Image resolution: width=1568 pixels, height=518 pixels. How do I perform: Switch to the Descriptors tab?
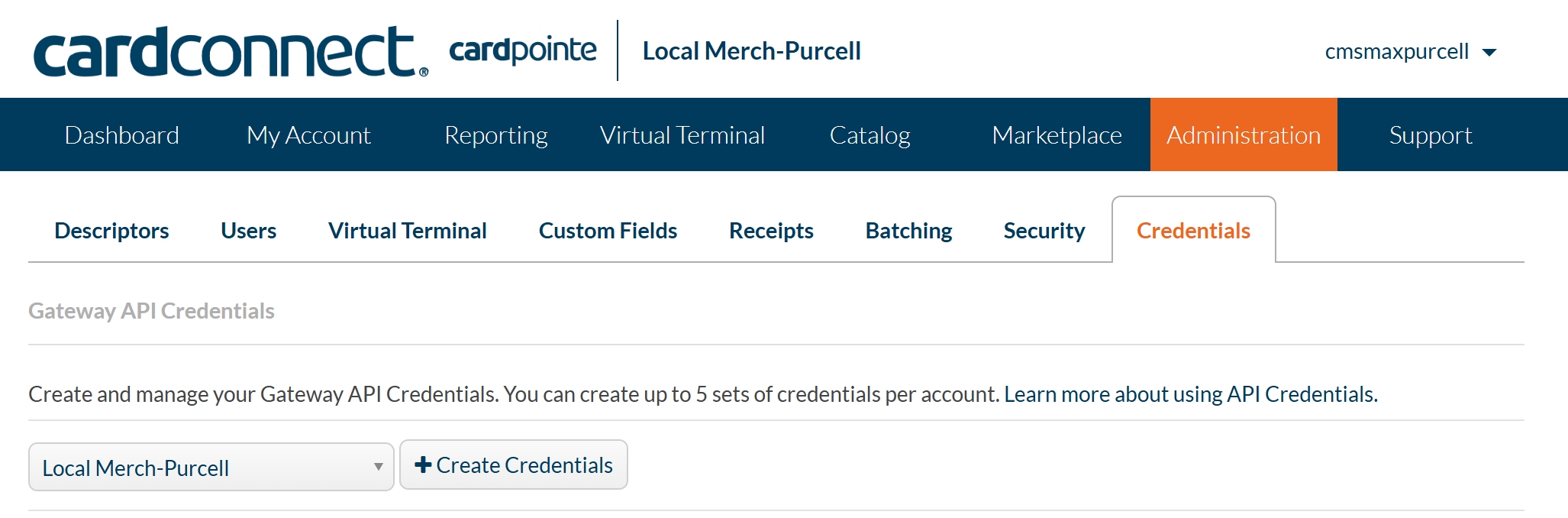[111, 231]
